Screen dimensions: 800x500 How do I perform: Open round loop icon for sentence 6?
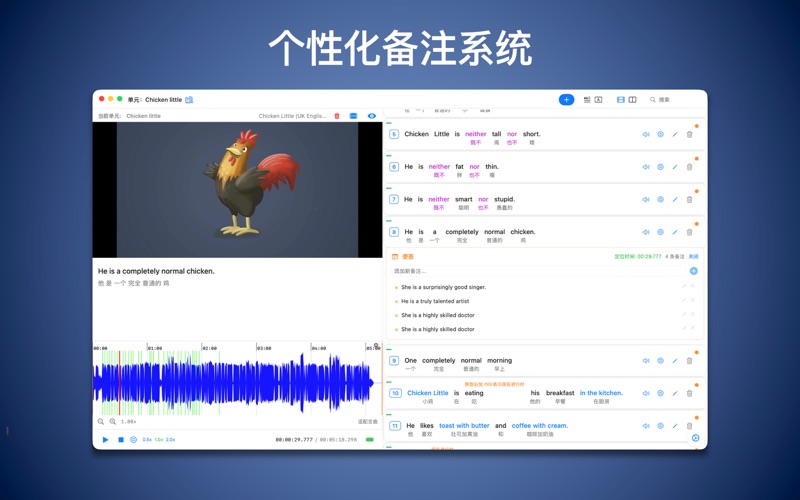point(660,167)
